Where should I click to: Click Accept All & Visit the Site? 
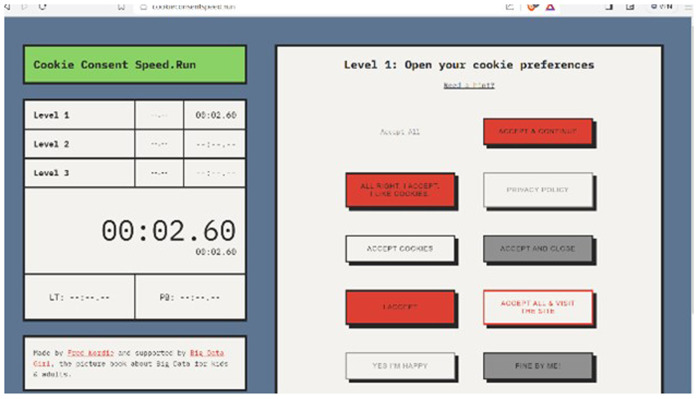(x=538, y=307)
